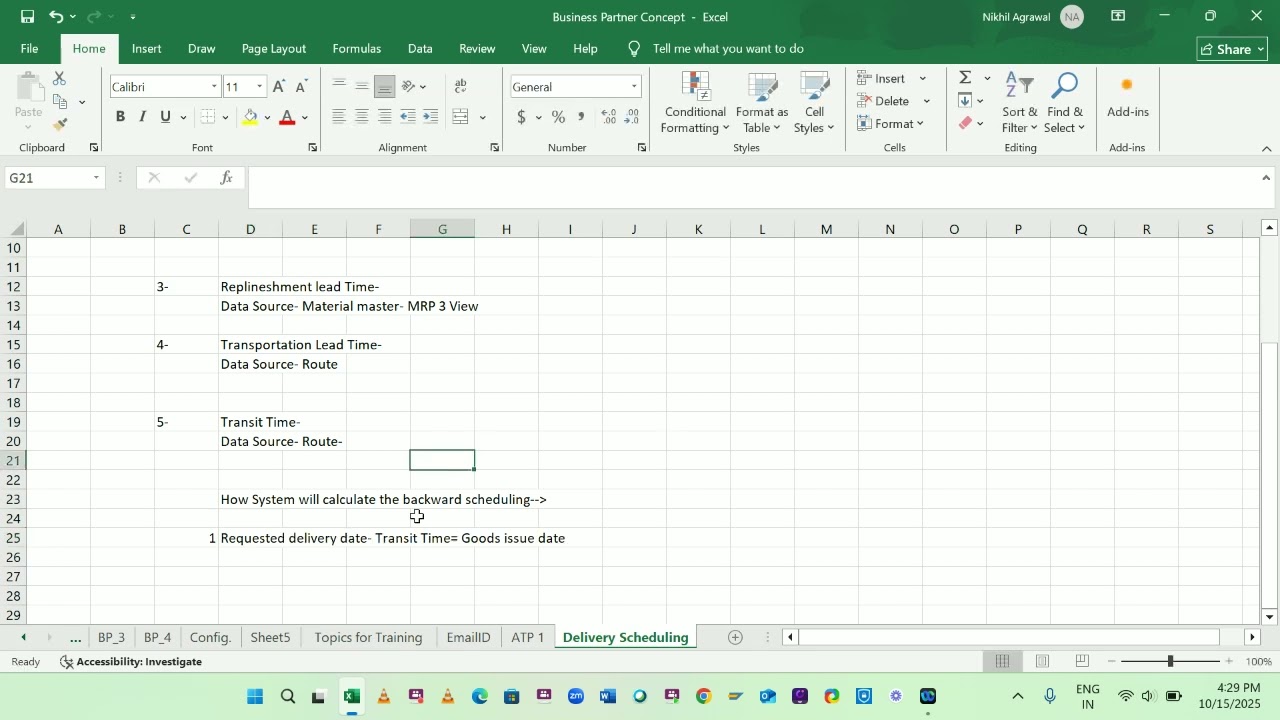The height and width of the screenshot is (720, 1280).
Task: Click the Clear eraser icon
Action: [965, 123]
